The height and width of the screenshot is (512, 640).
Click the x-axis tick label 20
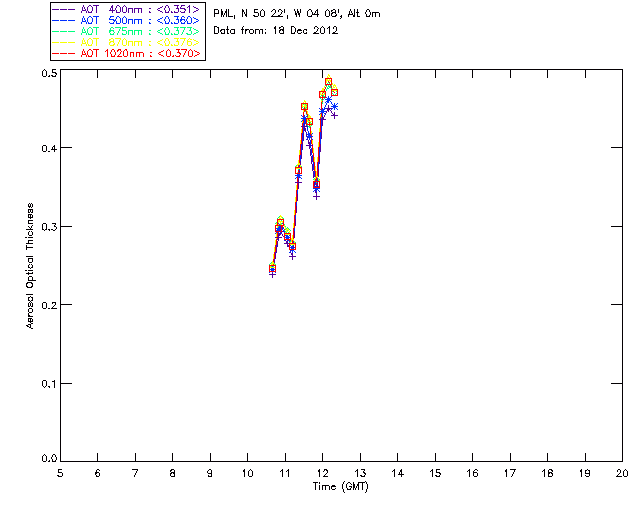coord(622,472)
